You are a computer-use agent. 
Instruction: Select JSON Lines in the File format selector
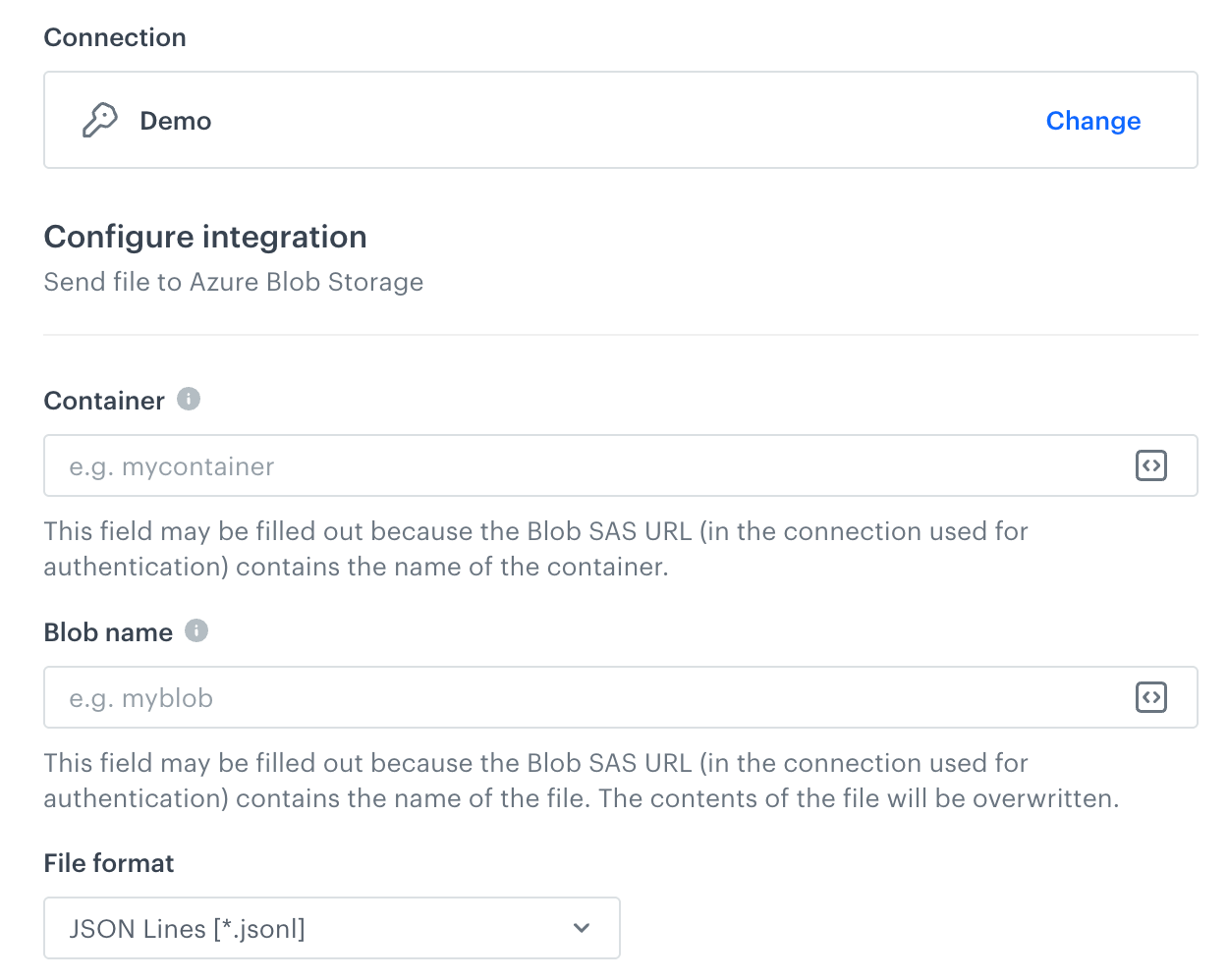[332, 927]
